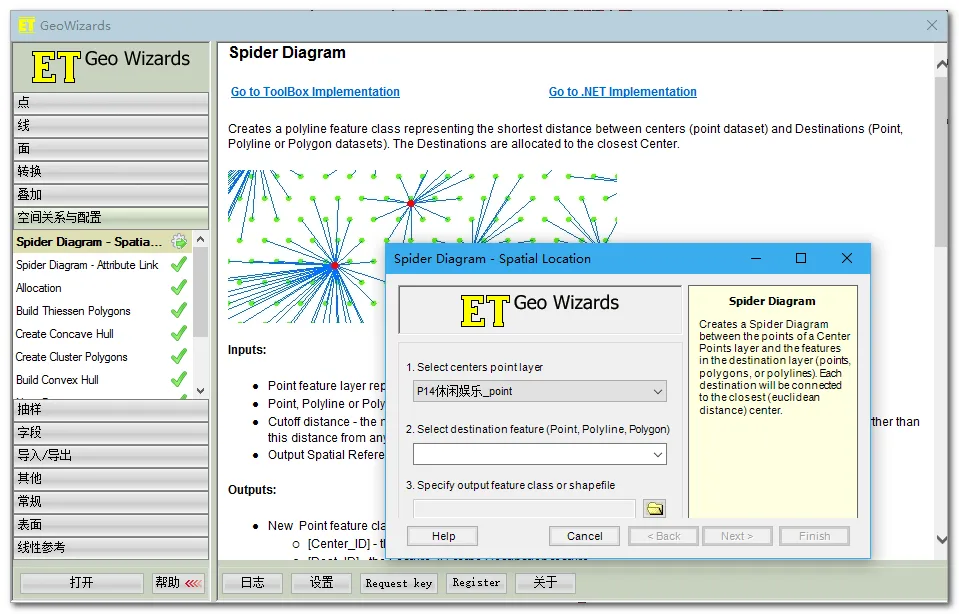Expand the 点 category
The width and height of the screenshot is (959, 614).
(x=111, y=102)
